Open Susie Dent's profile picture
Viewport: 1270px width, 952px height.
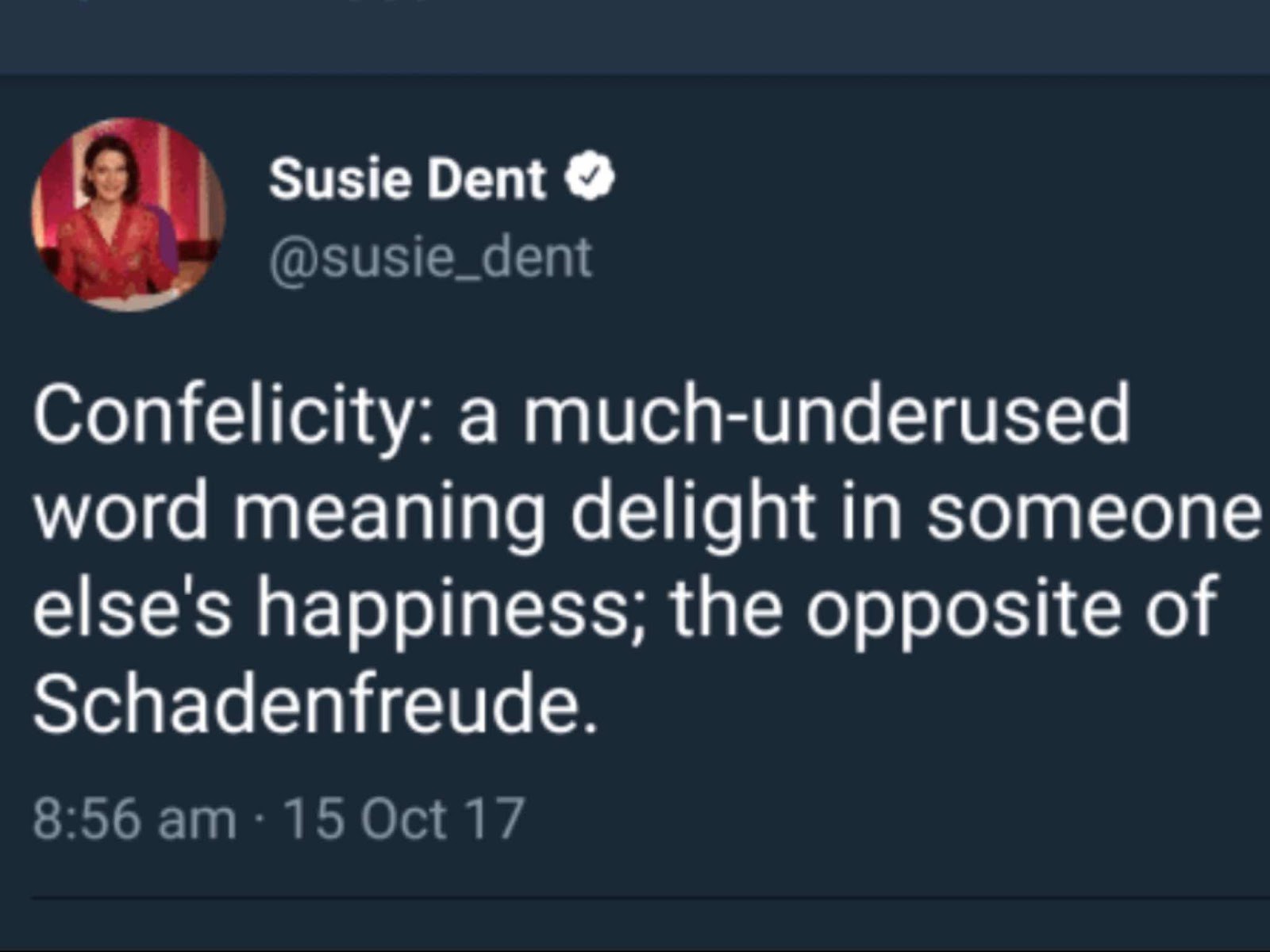[x=129, y=214]
